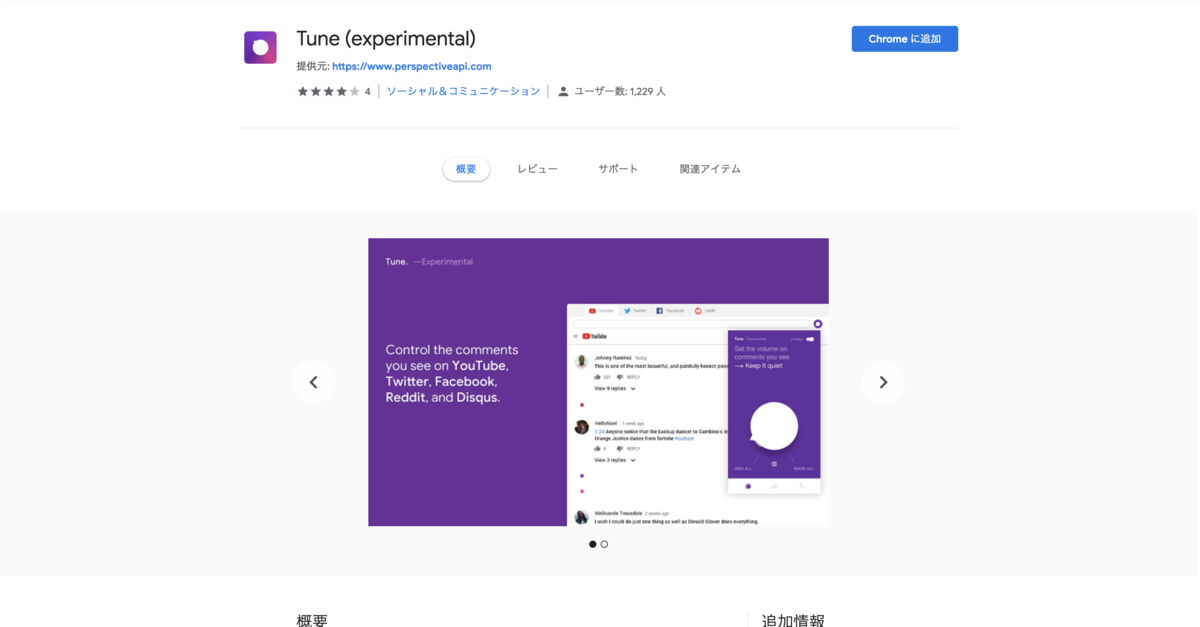Image resolution: width=1200 pixels, height=627 pixels.
Task: Click the user count person icon
Action: pos(563,91)
